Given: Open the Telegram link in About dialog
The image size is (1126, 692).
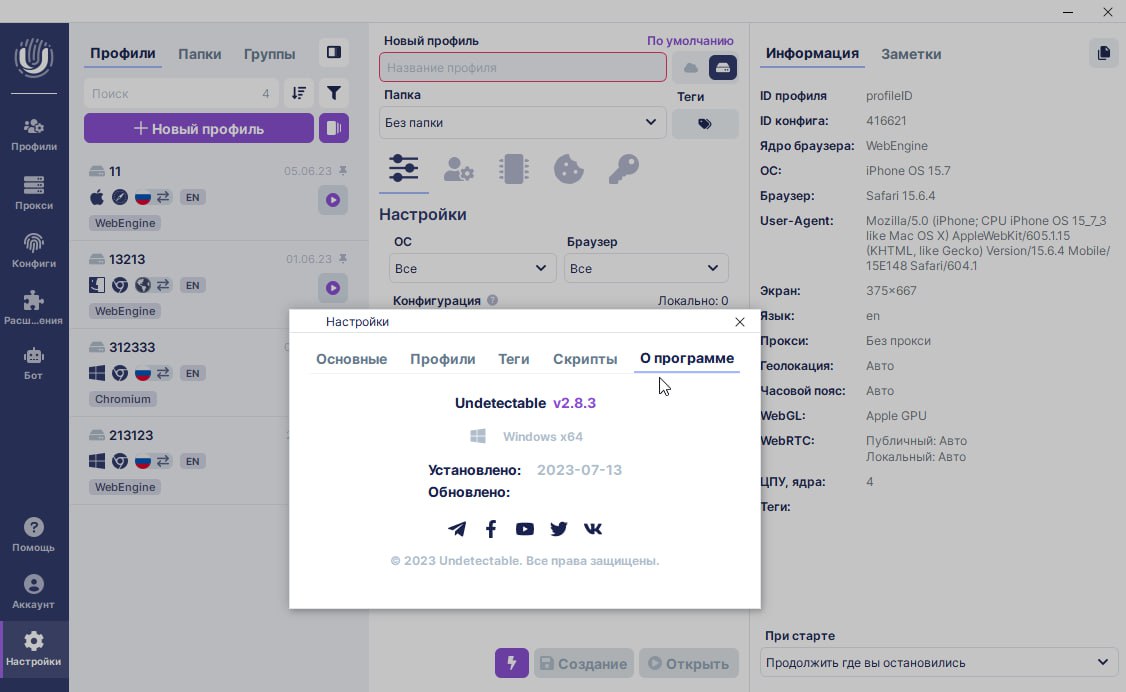Looking at the screenshot, I should click(x=457, y=529).
